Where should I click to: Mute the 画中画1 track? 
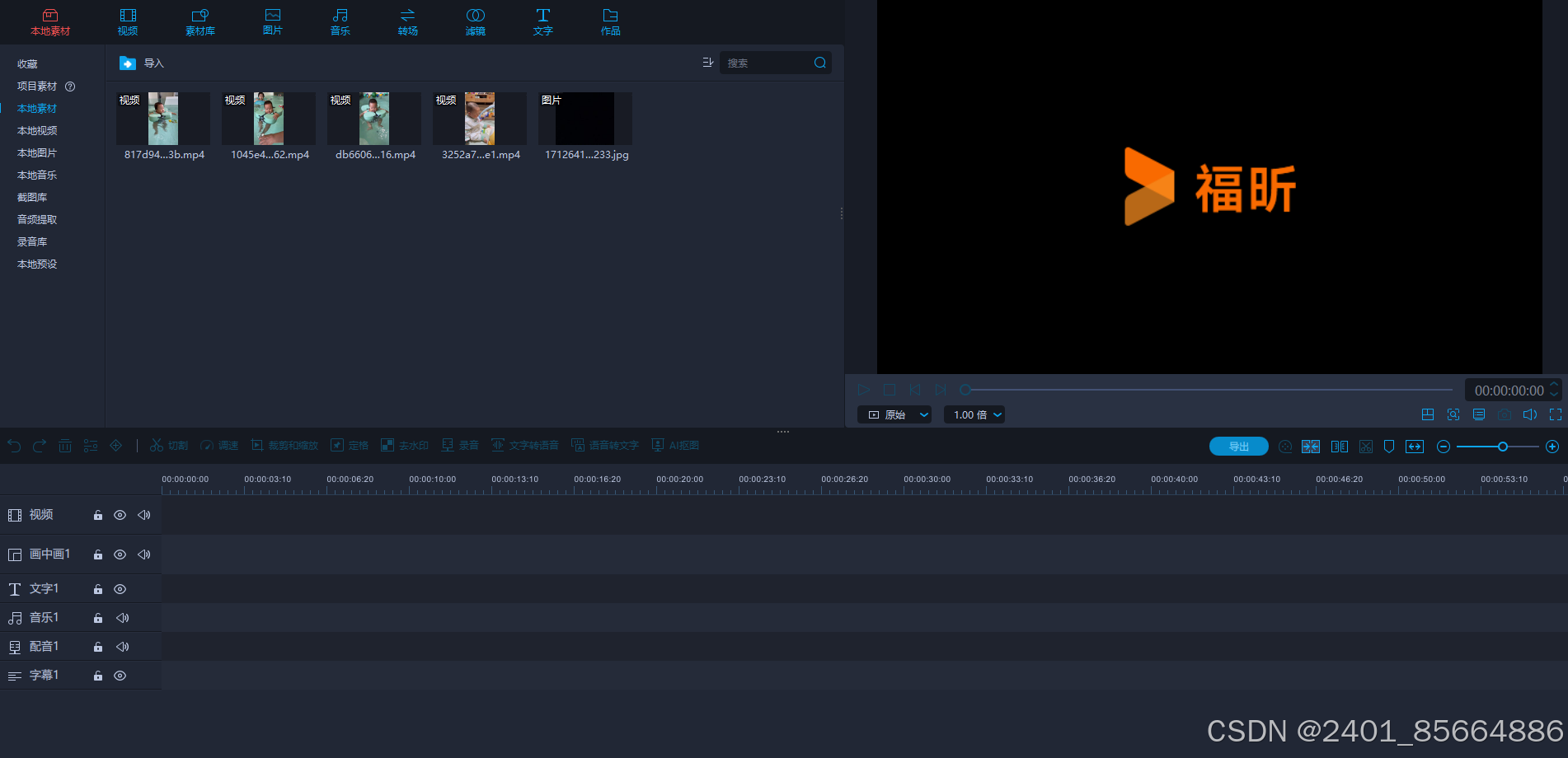[x=144, y=554]
